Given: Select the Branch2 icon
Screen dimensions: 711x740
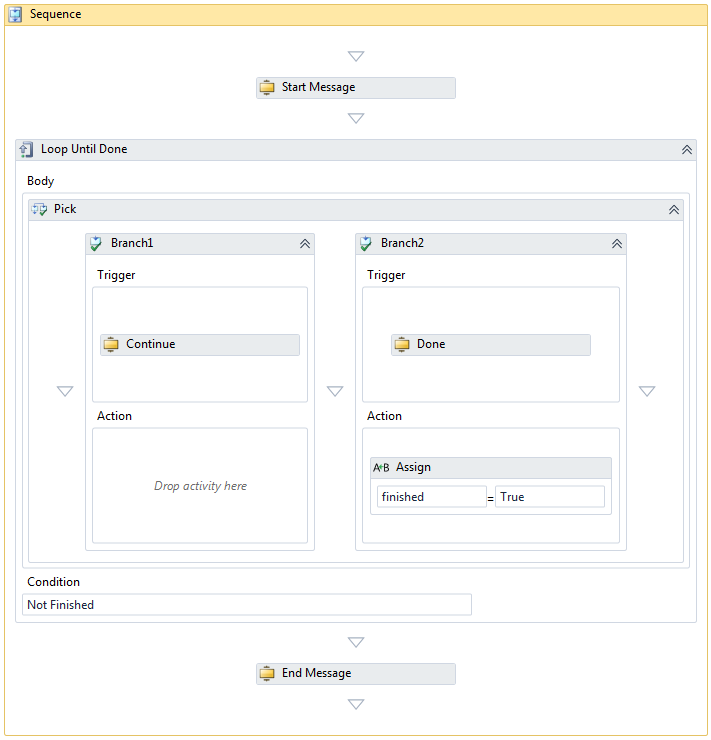Looking at the screenshot, I should coord(367,244).
